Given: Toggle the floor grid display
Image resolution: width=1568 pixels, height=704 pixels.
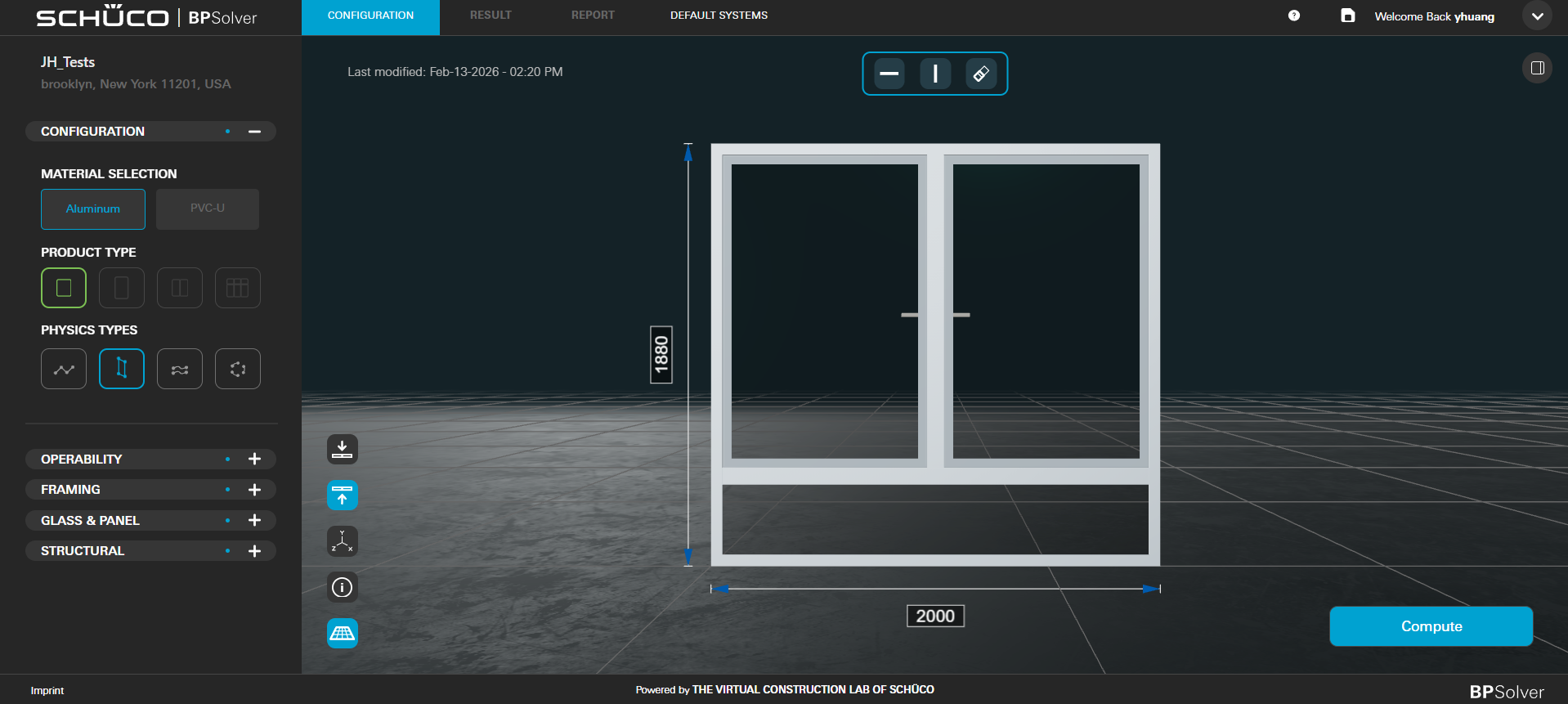Looking at the screenshot, I should click(x=343, y=633).
